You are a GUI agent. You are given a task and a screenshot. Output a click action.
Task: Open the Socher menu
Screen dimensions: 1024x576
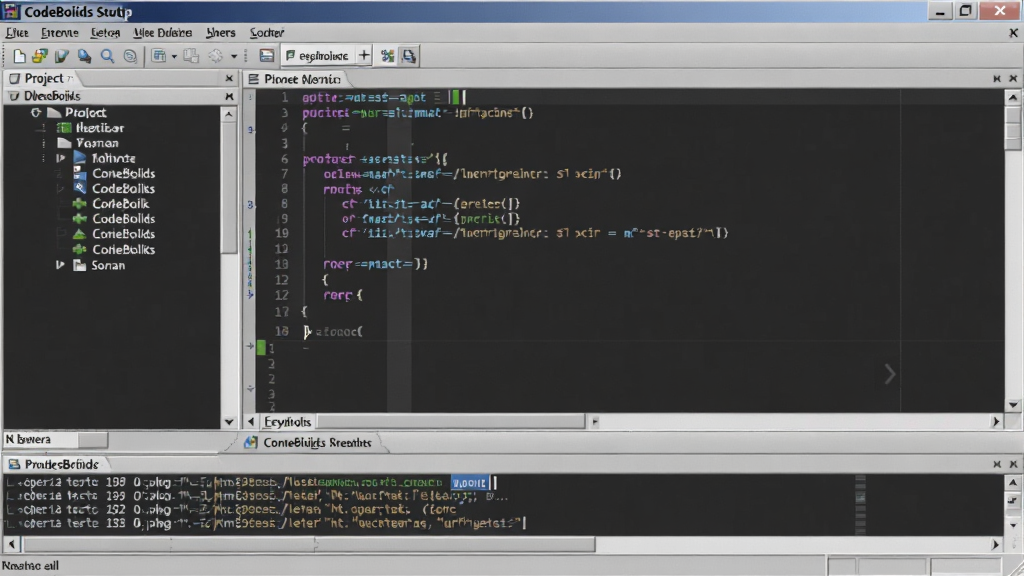coord(266,33)
